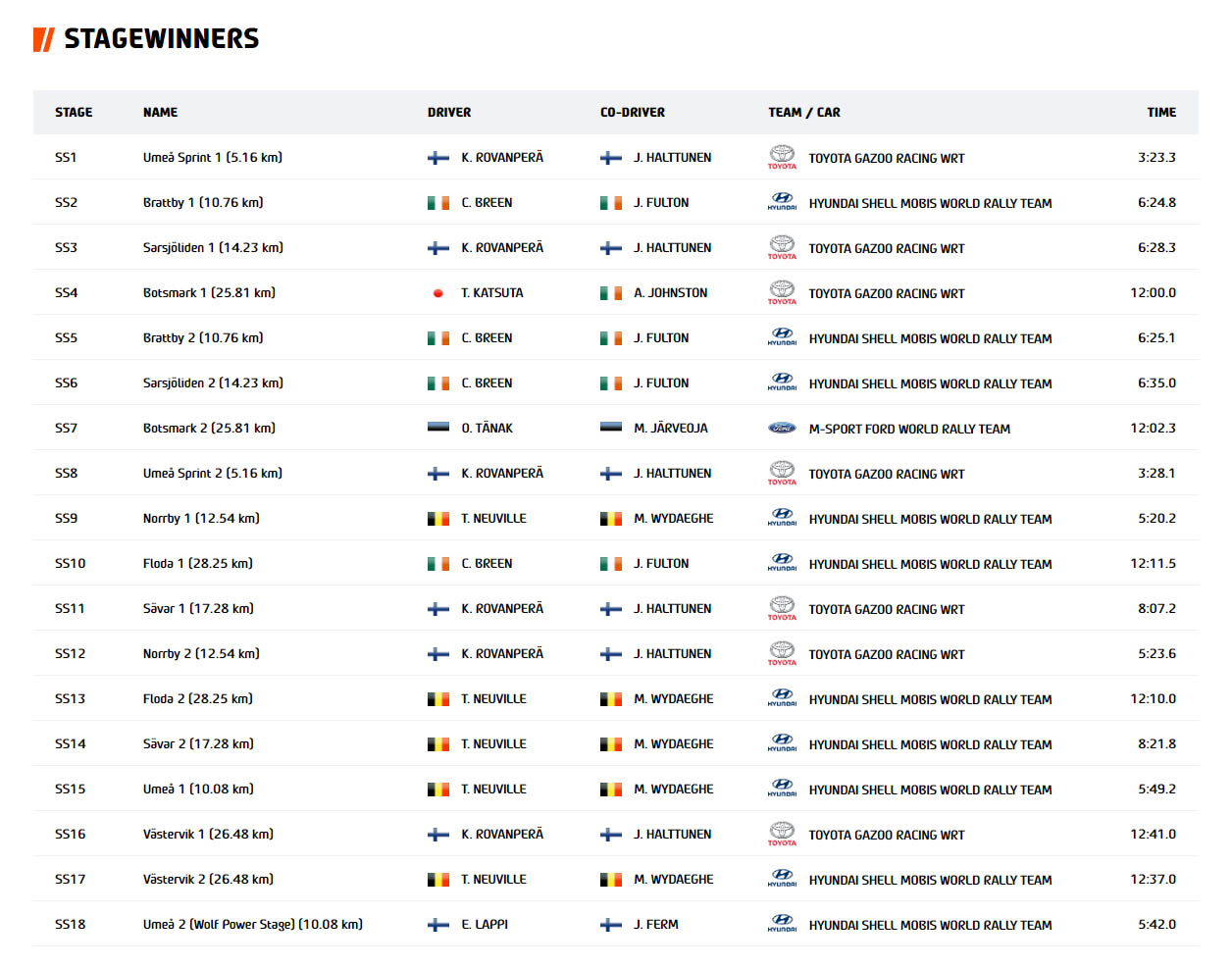The width and height of the screenshot is (1232, 968).
Task: Click Ireland flag beside A. Johnston
Action: (x=611, y=293)
